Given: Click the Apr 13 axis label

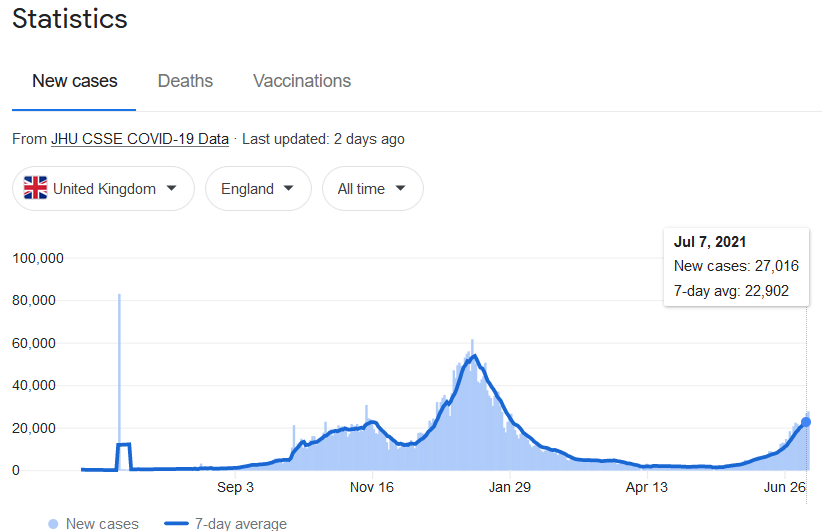Looking at the screenshot, I should (646, 488).
